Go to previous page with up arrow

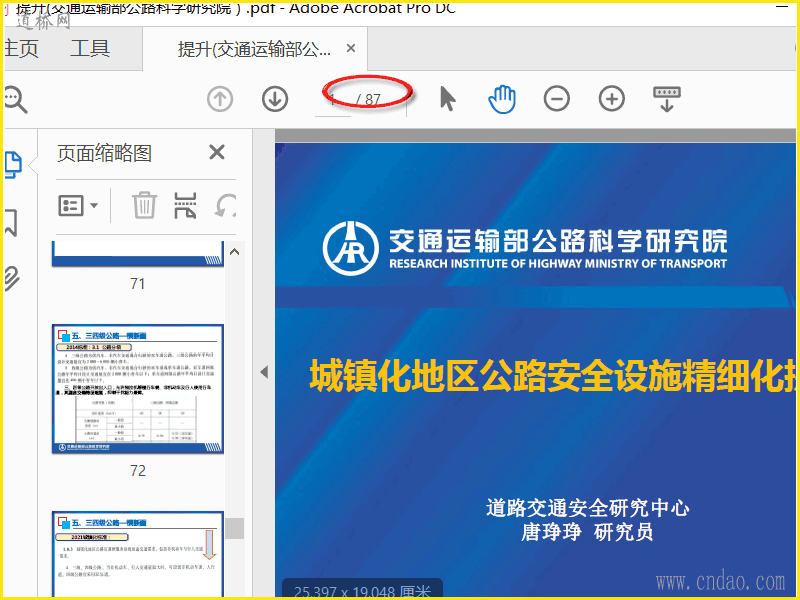tap(220, 99)
